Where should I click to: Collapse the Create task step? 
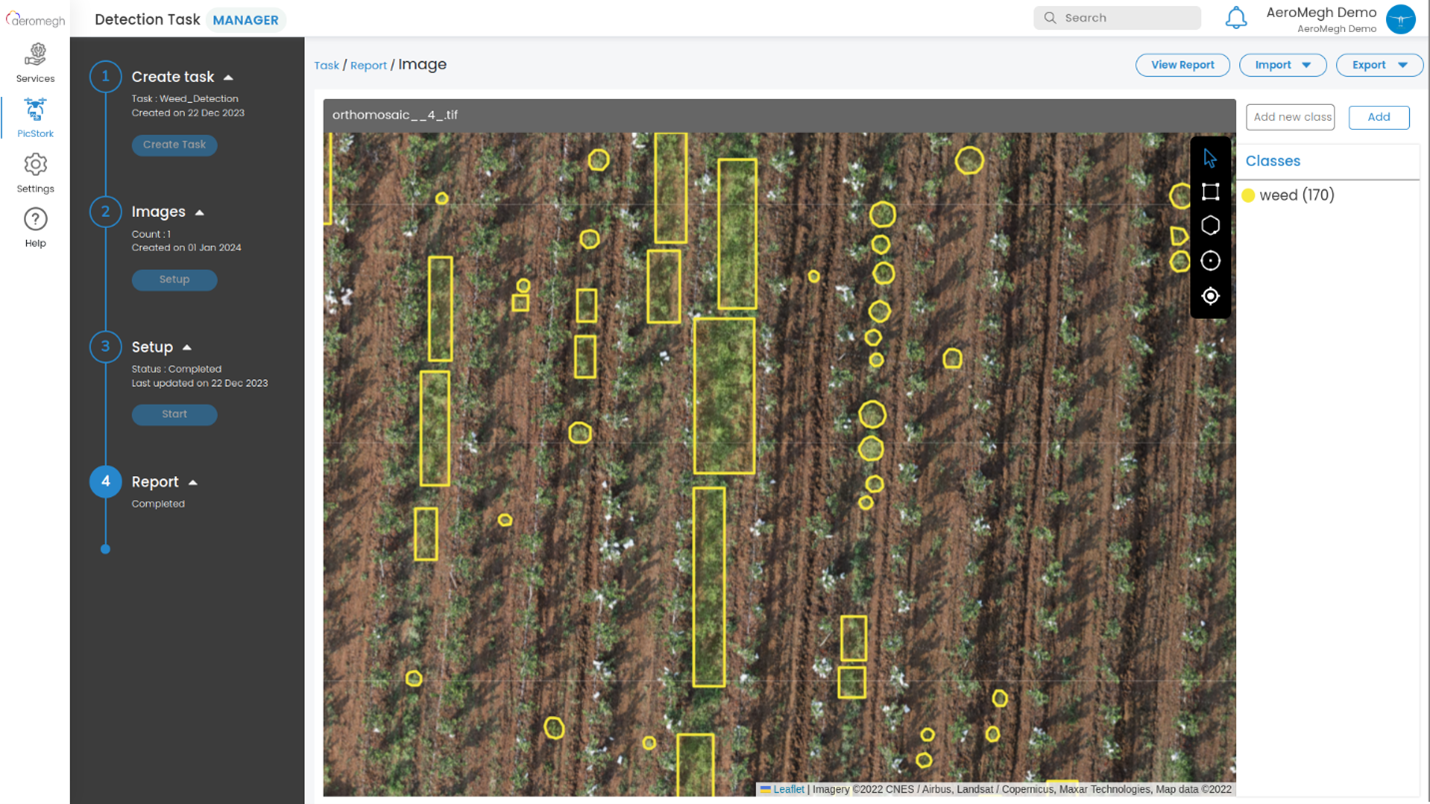coord(228,78)
